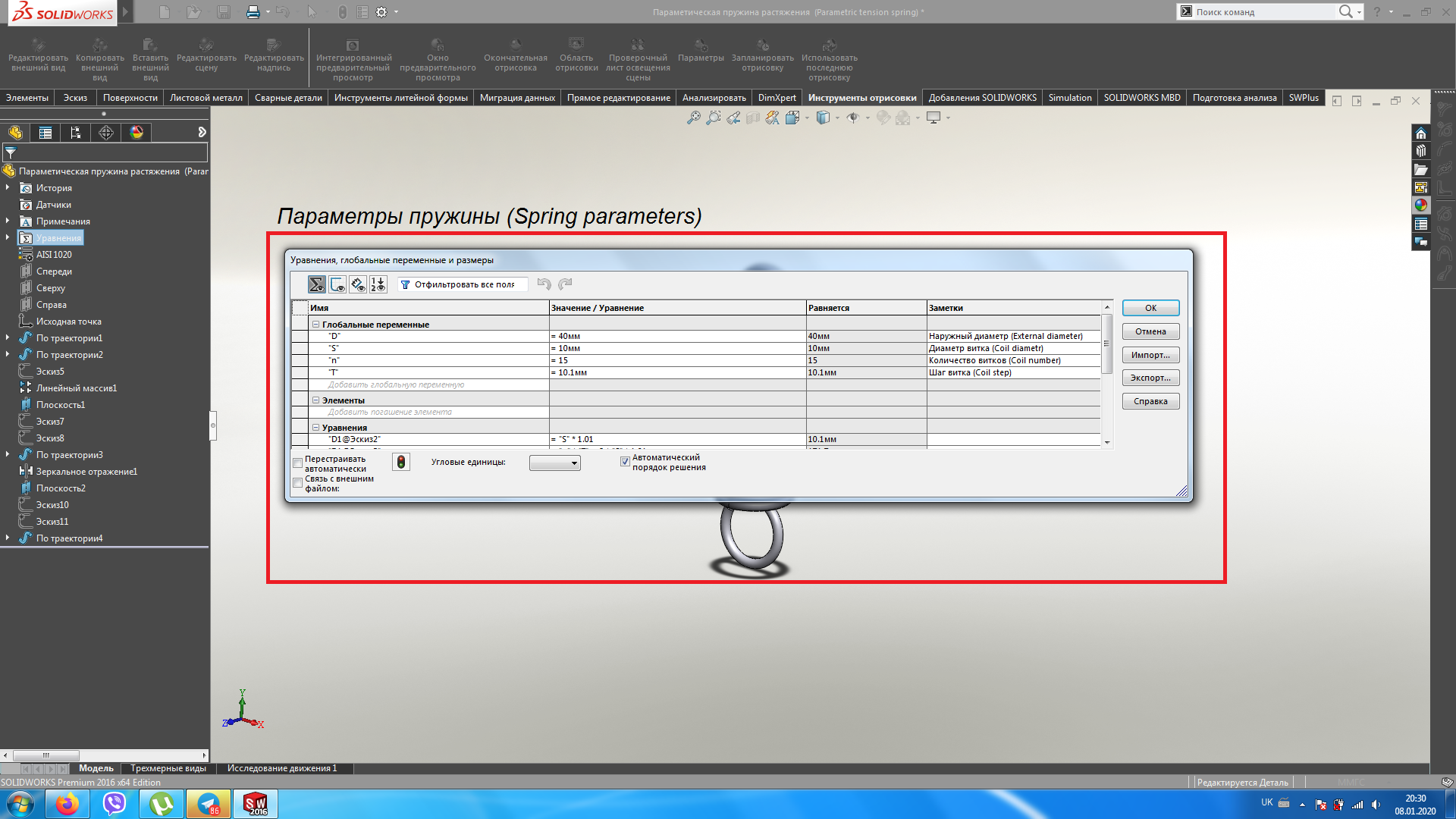Viewport: 1456px width, 819px height.
Task: Toggle the link to external file checkbox
Action: point(298,482)
